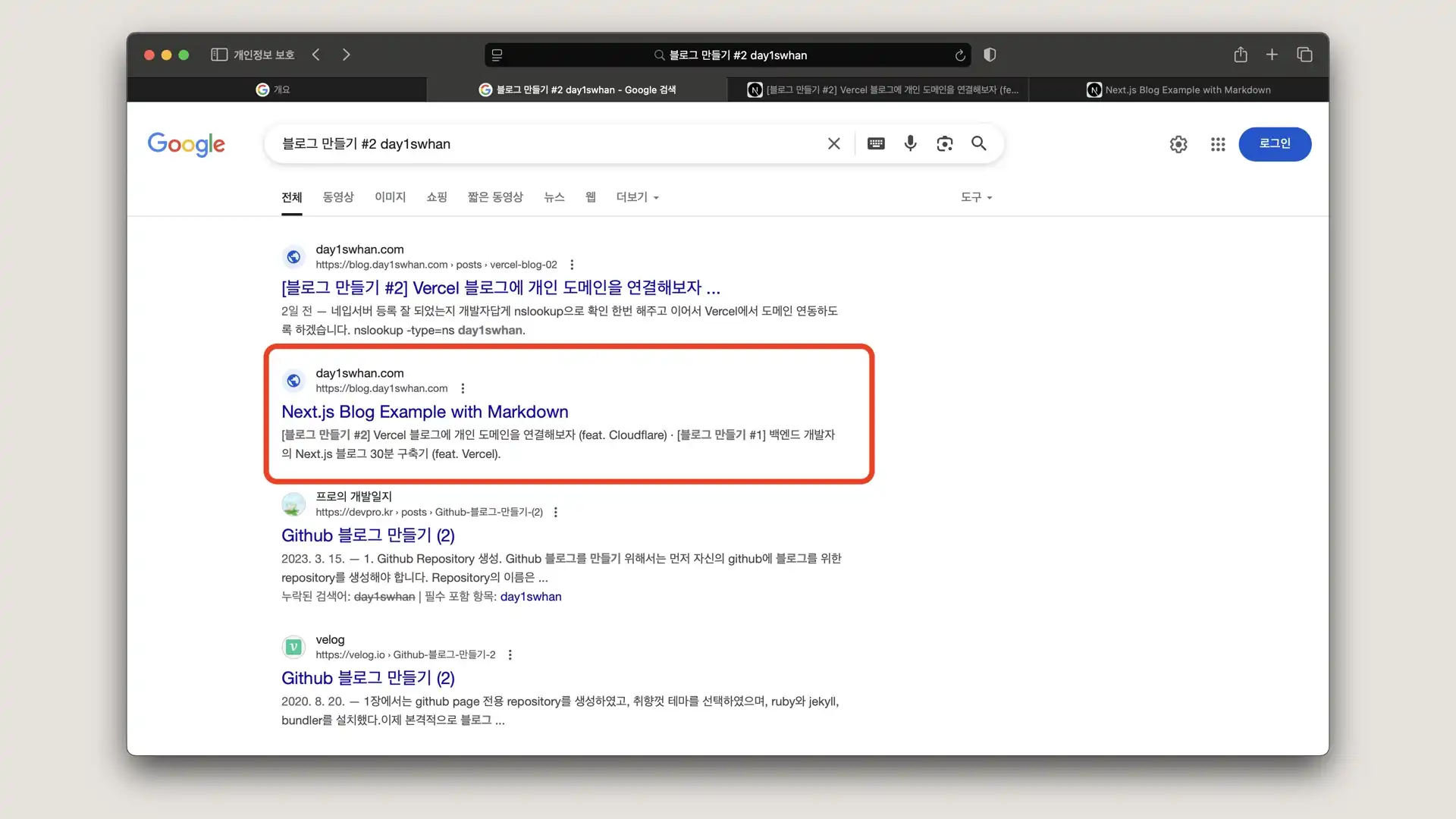Open the velog Github 블로그 만들기 (2) result
Image resolution: width=1456 pixels, height=819 pixels.
click(x=368, y=678)
